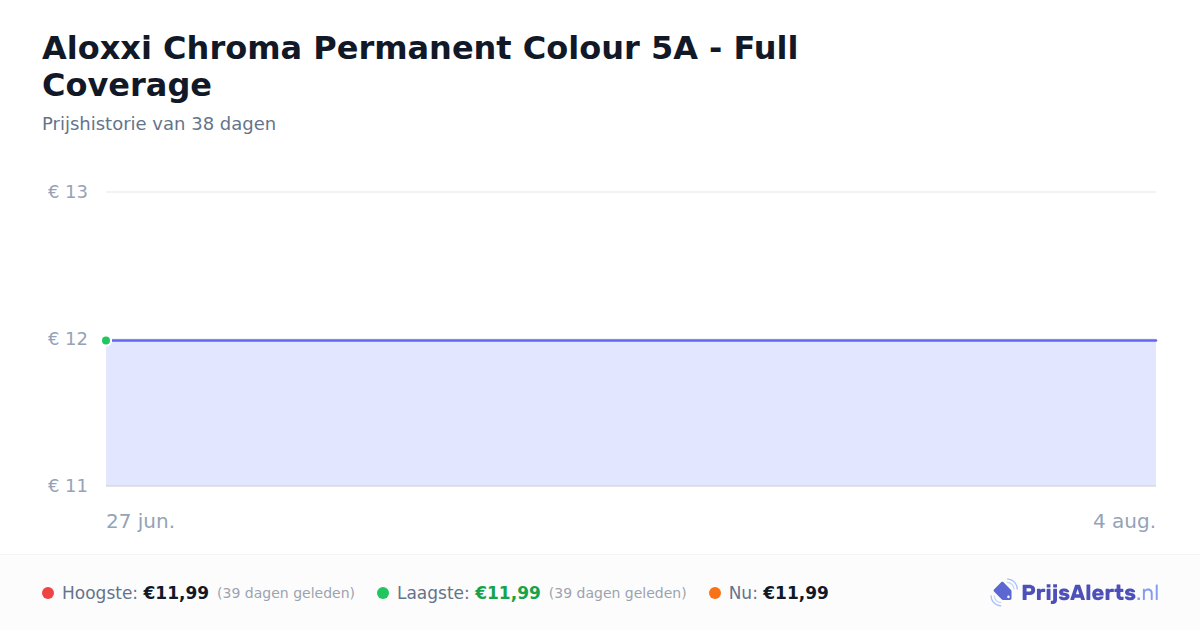Click the 39 dagen geleden text after Hoogste
The height and width of the screenshot is (630, 1200).
[x=286, y=593]
